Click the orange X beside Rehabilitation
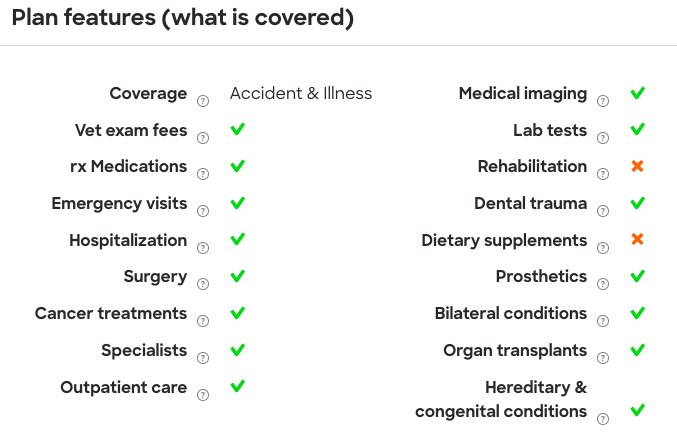Image resolution: width=677 pixels, height=443 pixels. pos(637,166)
